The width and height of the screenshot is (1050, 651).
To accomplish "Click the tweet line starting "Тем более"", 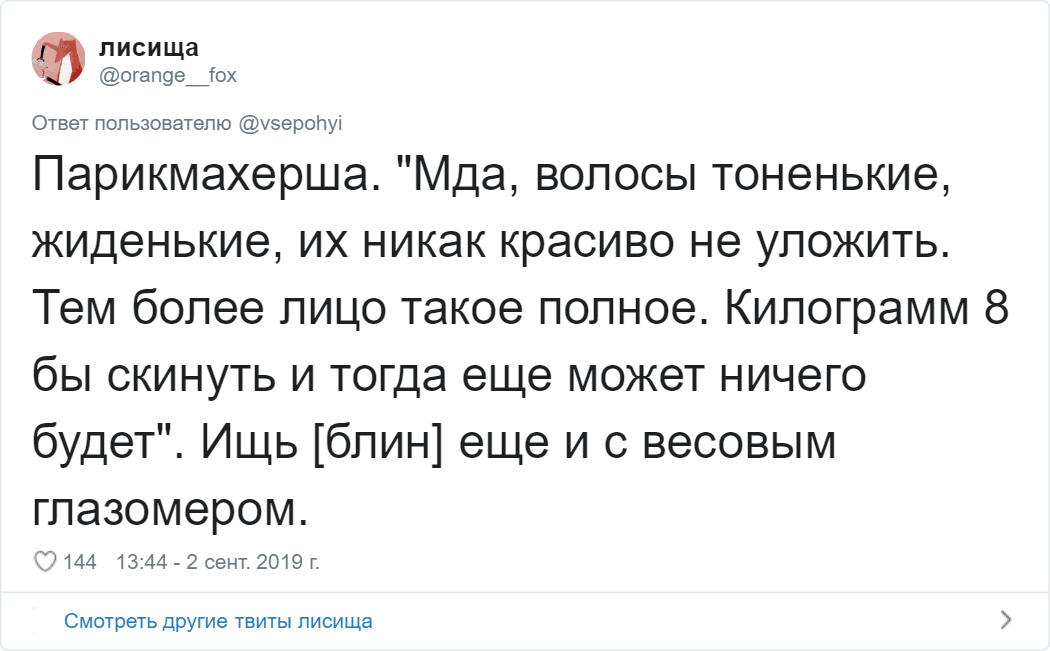I will (x=520, y=312).
